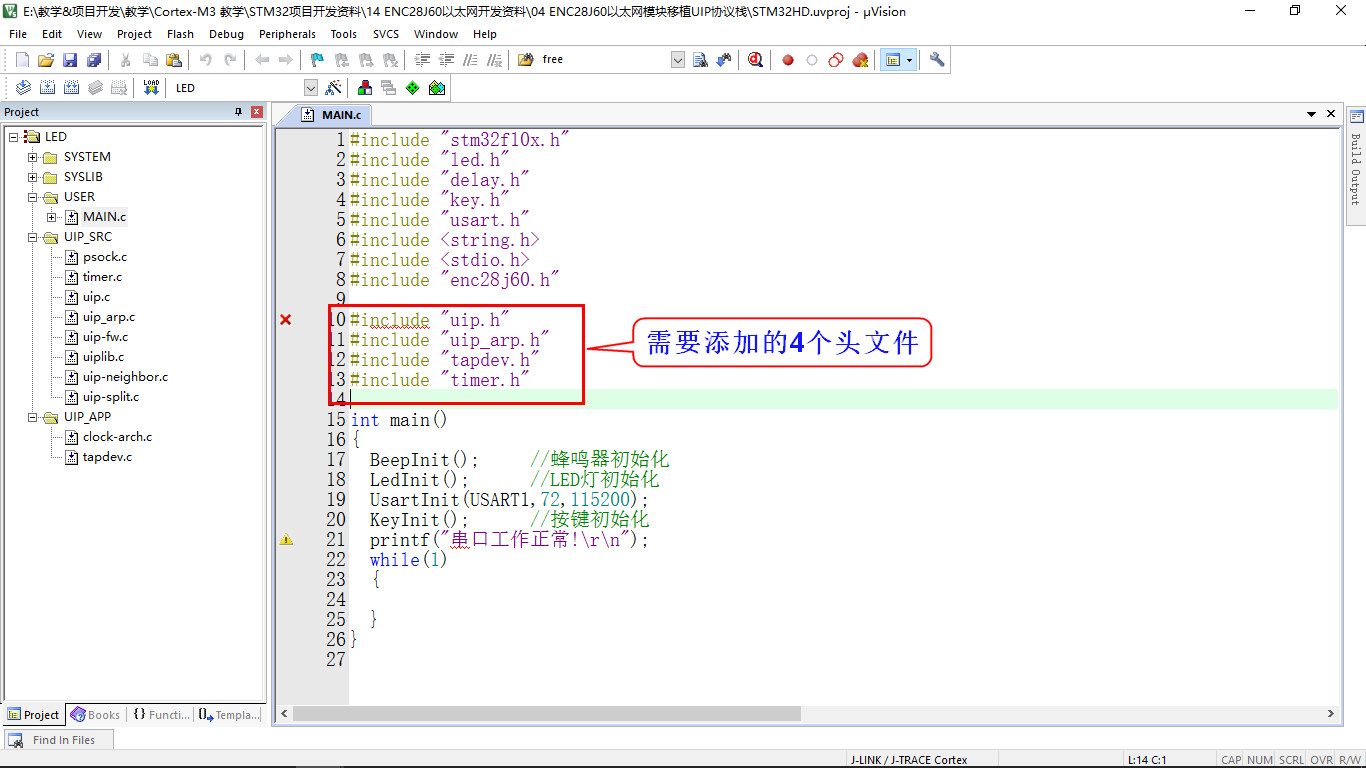
Task: Insert a bookmark using the flag icon
Action: tap(316, 59)
